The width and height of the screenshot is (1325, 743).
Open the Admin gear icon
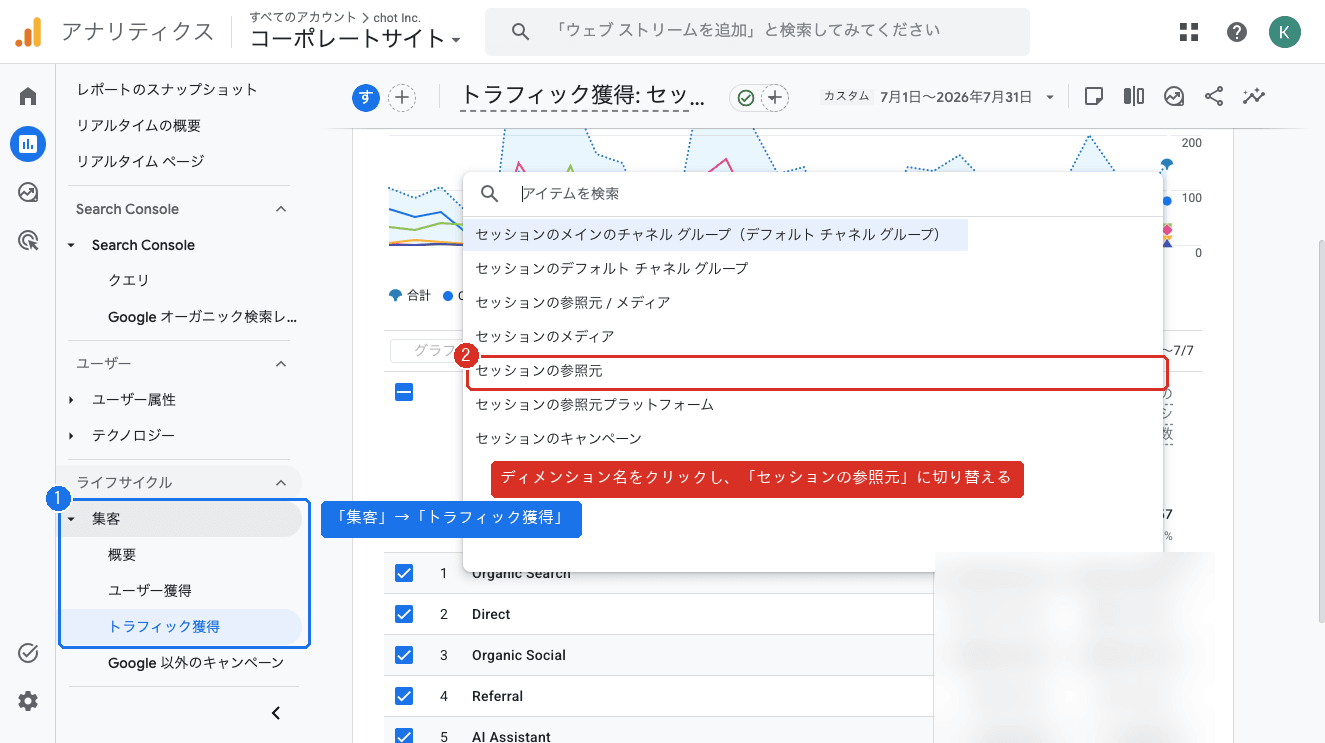28,701
